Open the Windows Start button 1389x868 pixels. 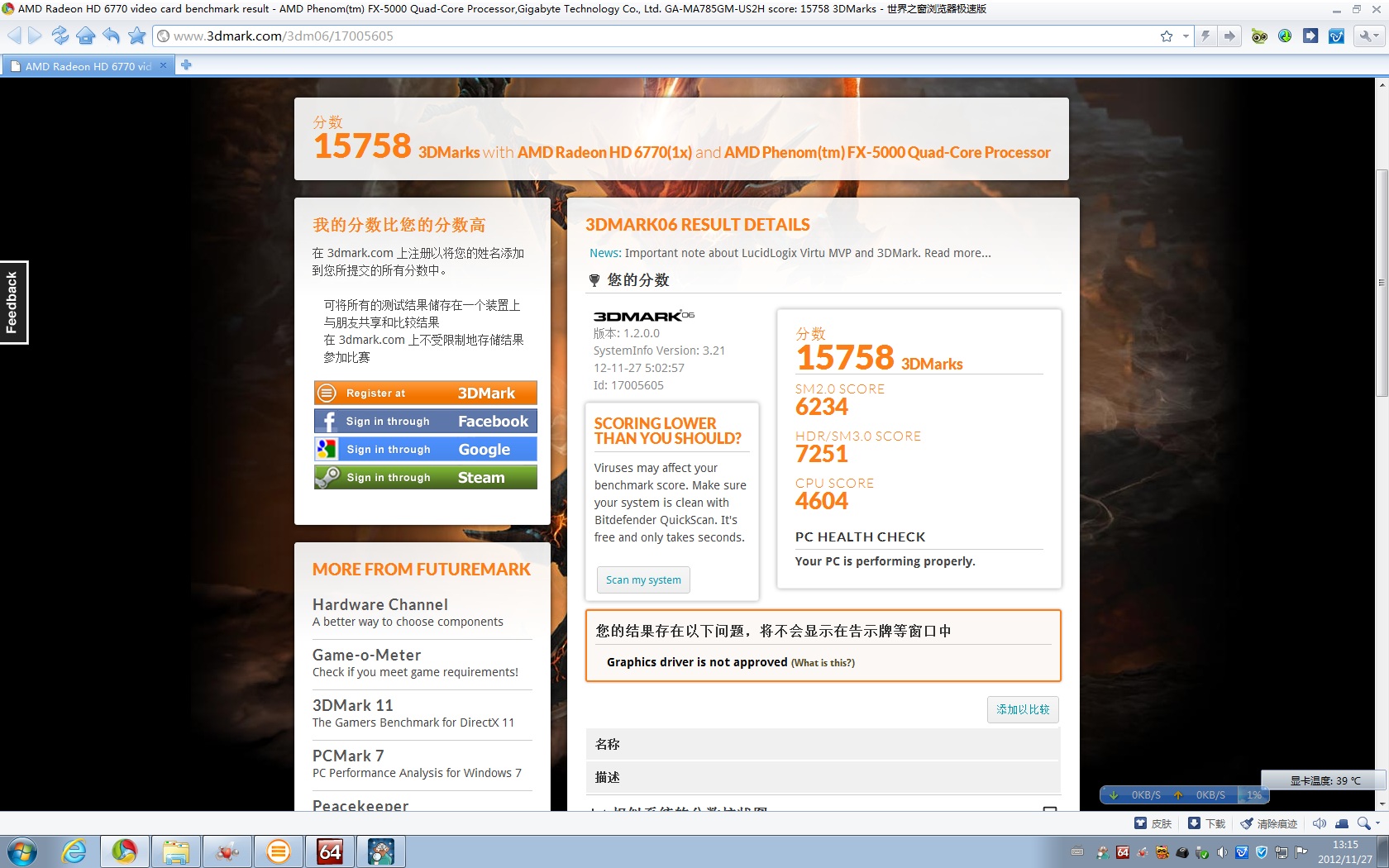[22, 851]
